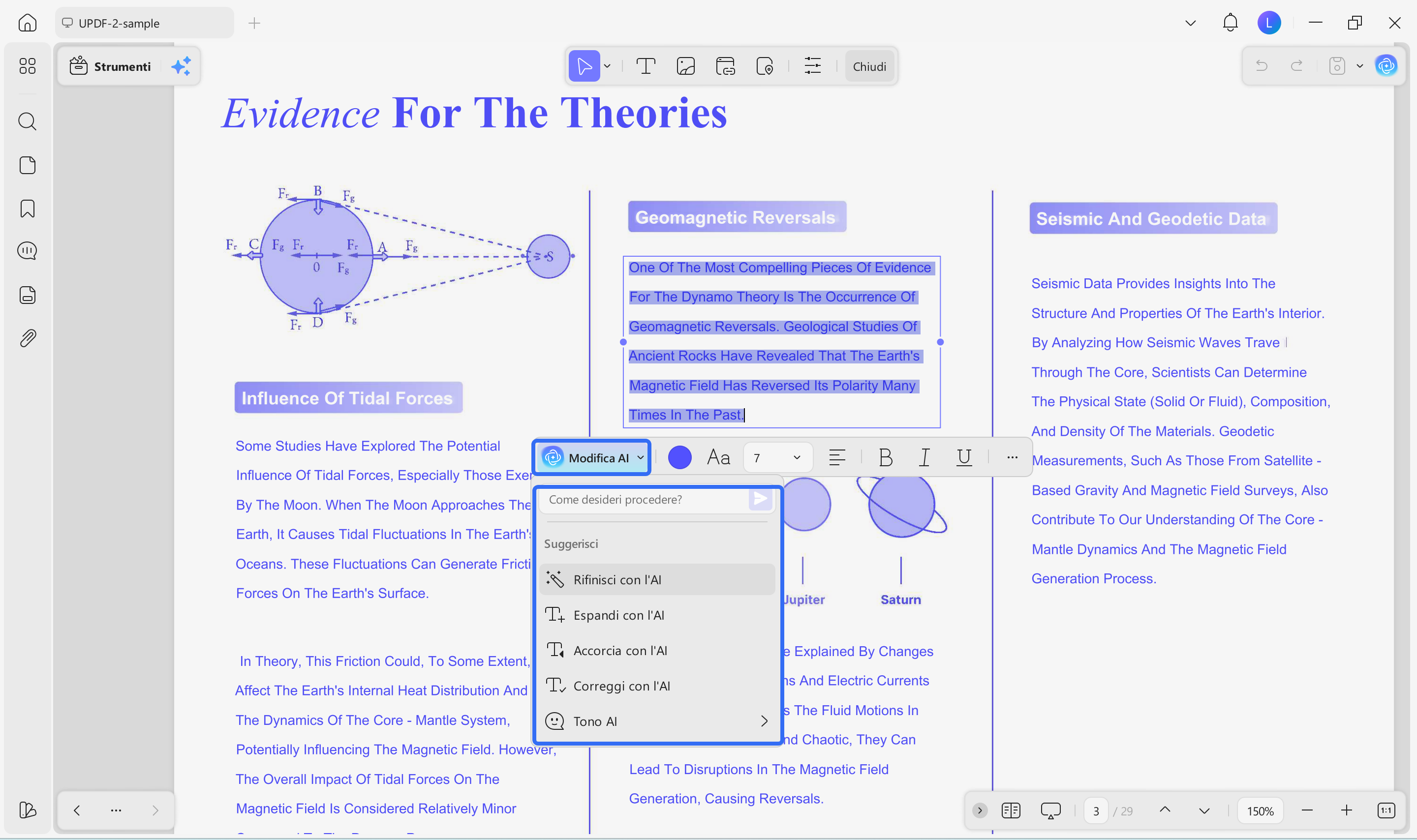The width and height of the screenshot is (1417, 840).
Task: Click the Strumenti button
Action: (111, 66)
